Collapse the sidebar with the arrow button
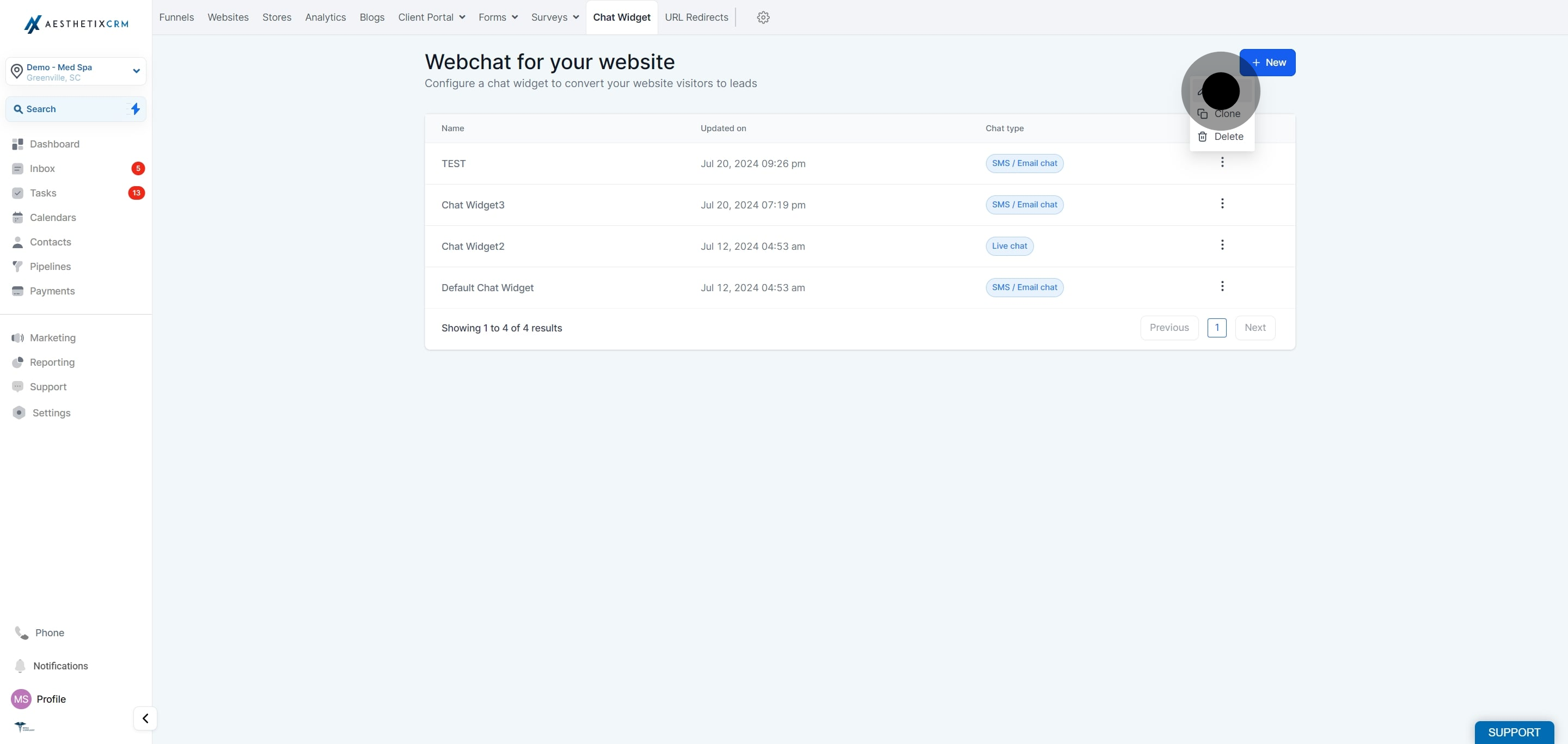 [145, 718]
